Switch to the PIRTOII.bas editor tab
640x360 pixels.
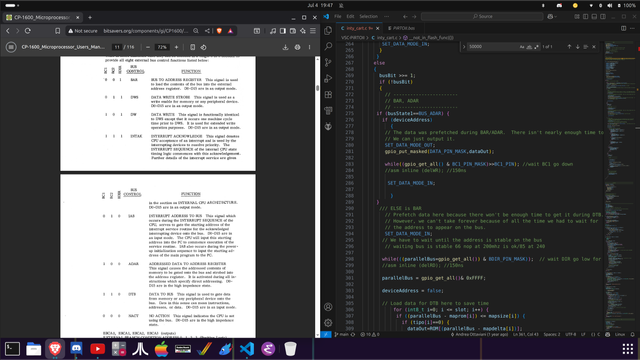coord(402,28)
